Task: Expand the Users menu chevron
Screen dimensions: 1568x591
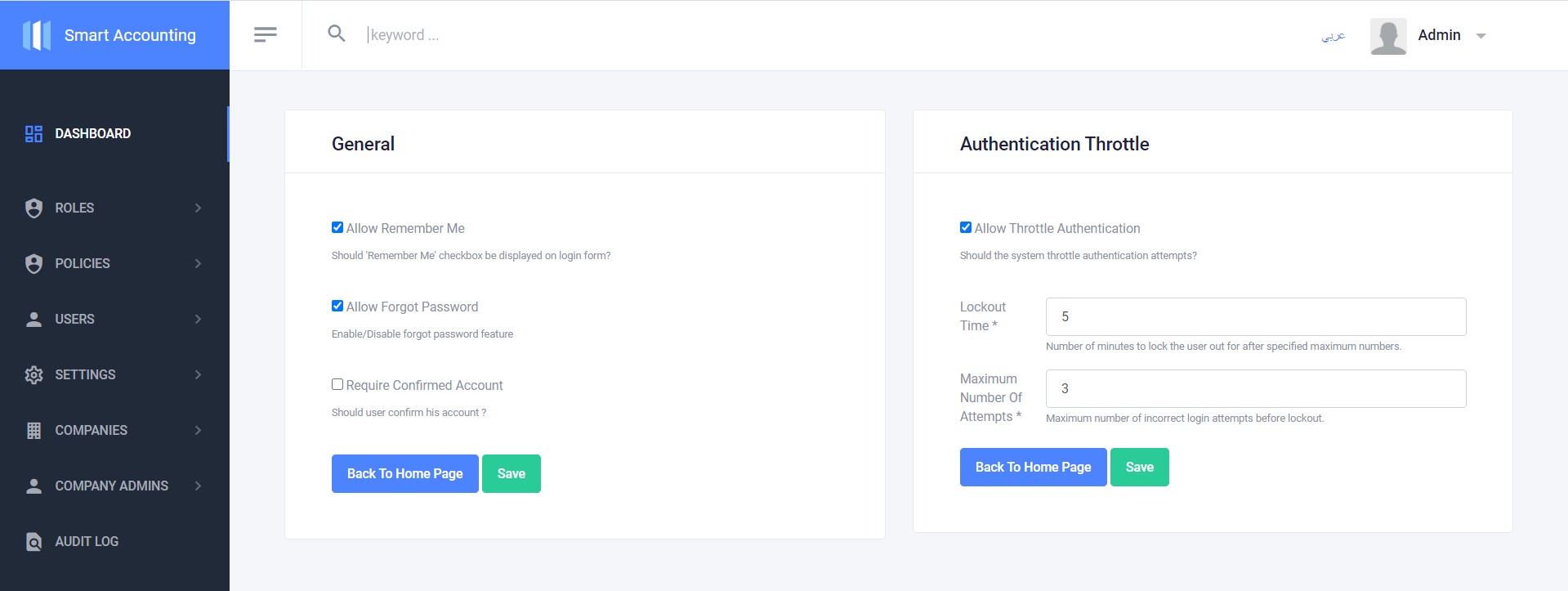Action: tap(198, 320)
